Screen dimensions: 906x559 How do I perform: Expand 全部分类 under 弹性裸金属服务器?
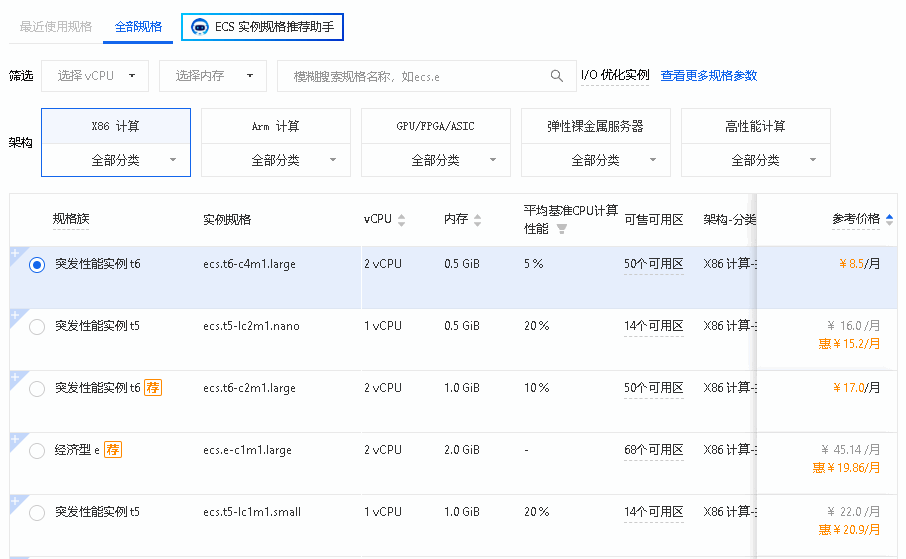(596, 160)
